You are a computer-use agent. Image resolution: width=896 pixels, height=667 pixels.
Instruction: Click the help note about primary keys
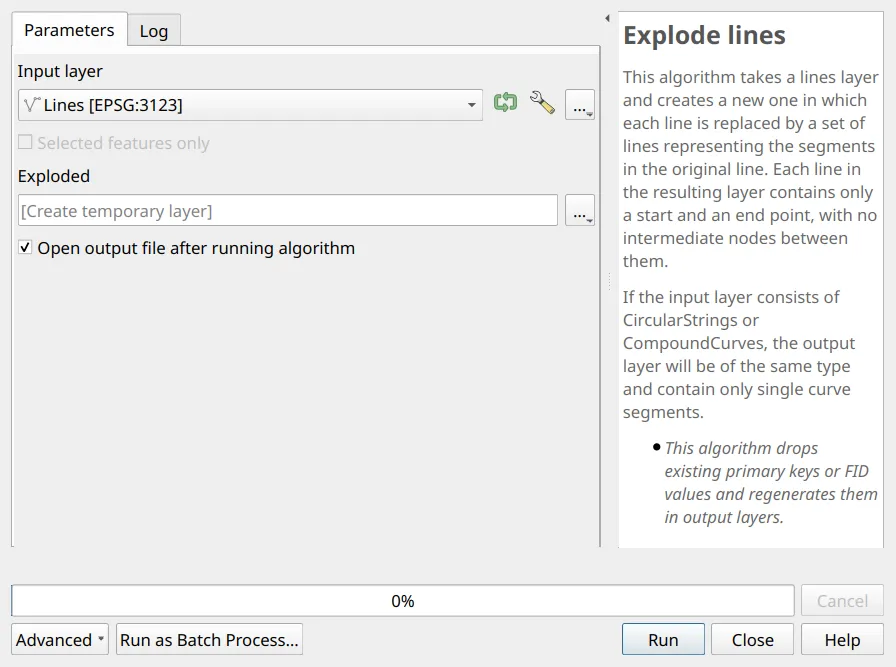(x=771, y=482)
